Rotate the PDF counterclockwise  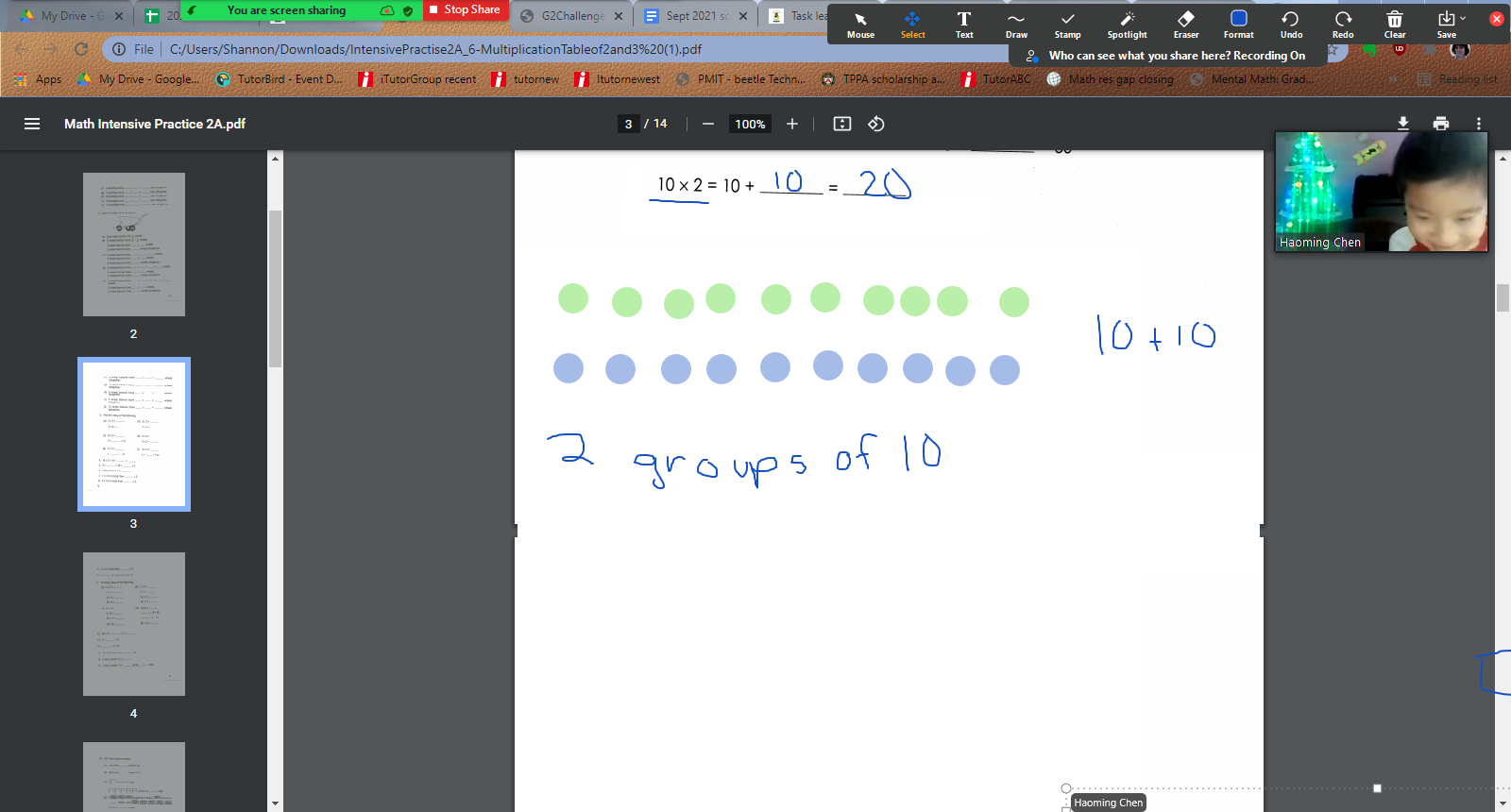(876, 124)
